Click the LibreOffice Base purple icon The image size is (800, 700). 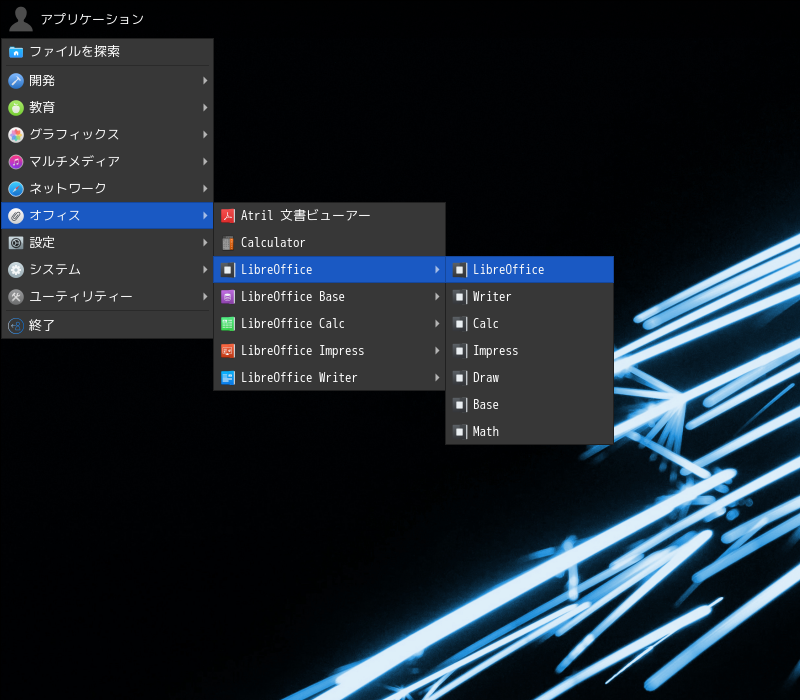pyautogui.click(x=228, y=297)
